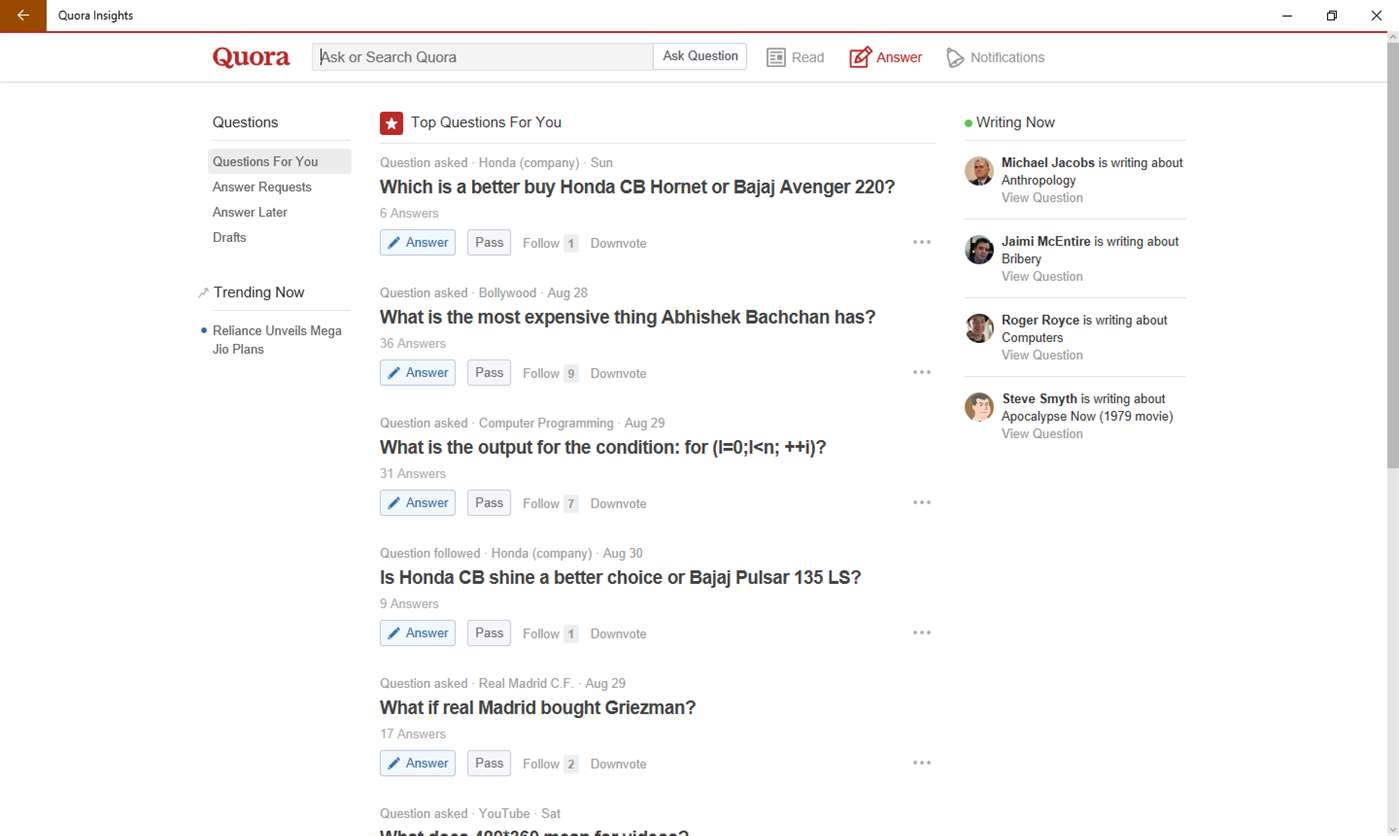Open the Quora logo home link
Image resolution: width=1399 pixels, height=836 pixels.
tap(251, 57)
